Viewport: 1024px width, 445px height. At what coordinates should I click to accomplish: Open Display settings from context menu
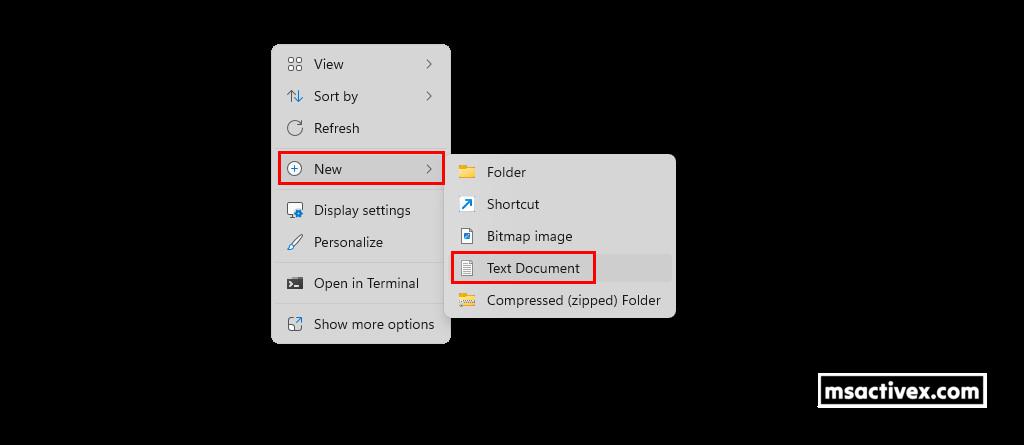click(x=362, y=210)
